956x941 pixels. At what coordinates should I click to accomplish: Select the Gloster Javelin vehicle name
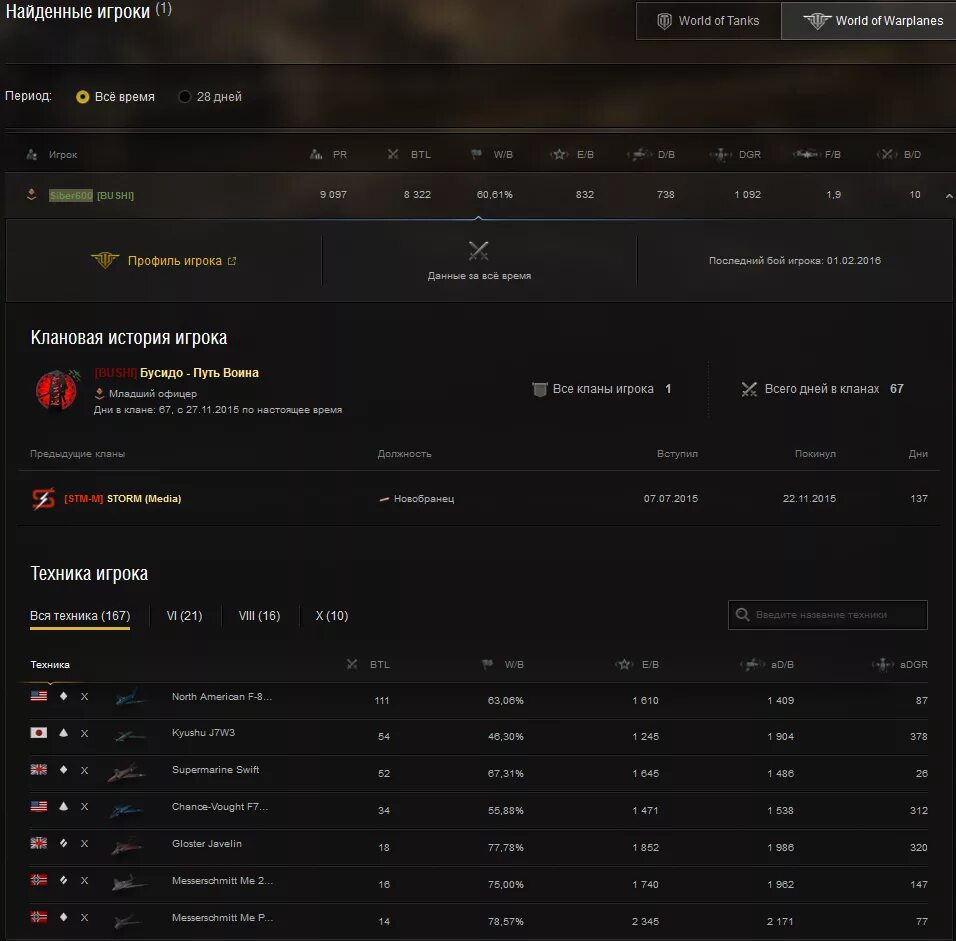[x=207, y=843]
